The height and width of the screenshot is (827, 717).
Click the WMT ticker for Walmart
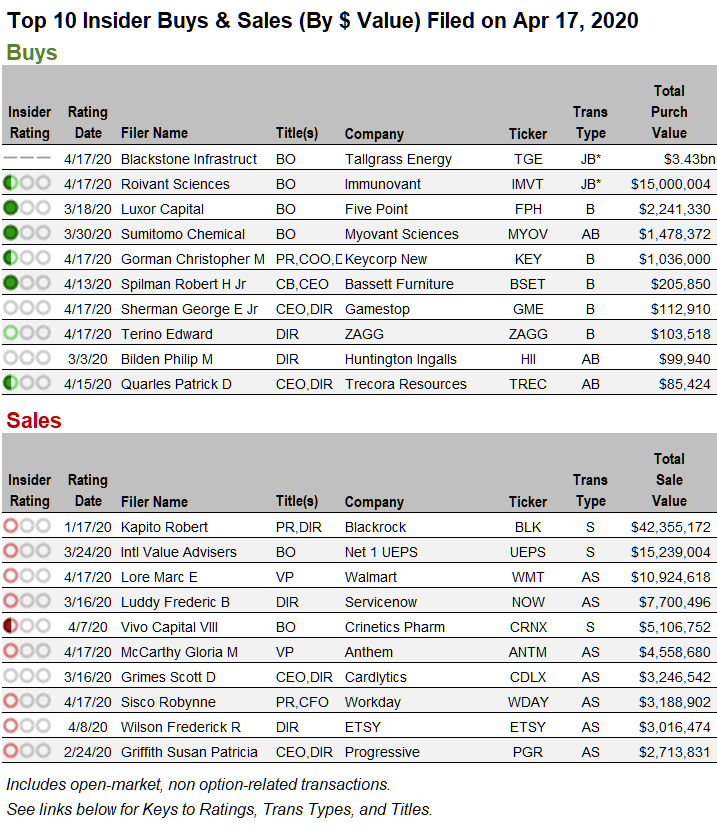(528, 577)
